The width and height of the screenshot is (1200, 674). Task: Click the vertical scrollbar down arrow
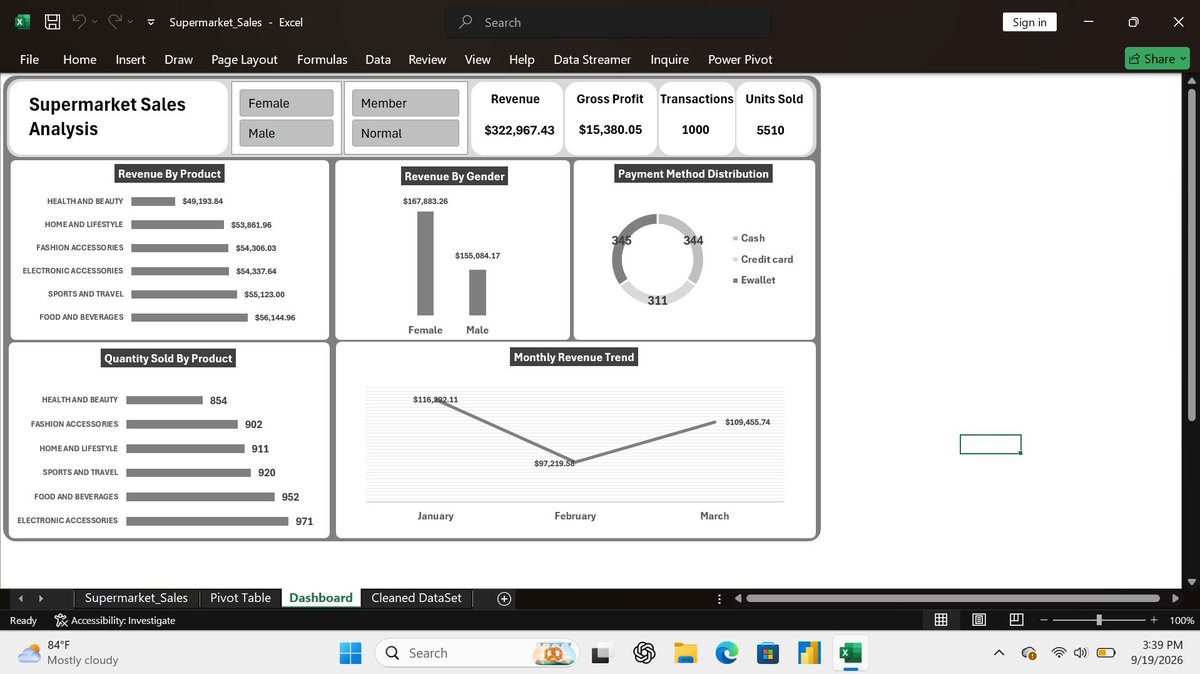coord(1190,582)
